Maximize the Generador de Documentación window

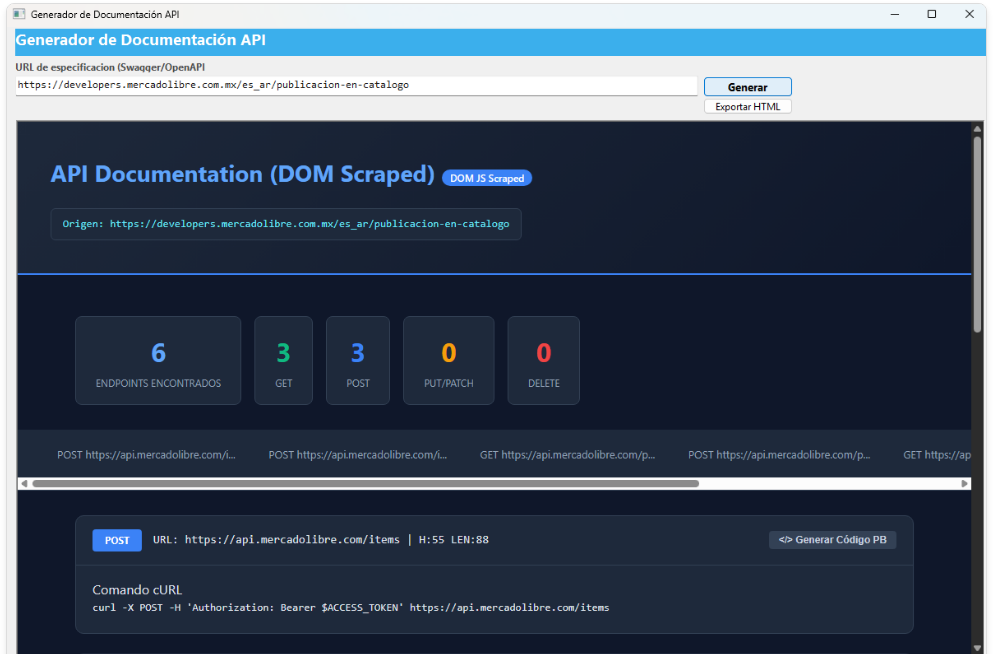(932, 14)
